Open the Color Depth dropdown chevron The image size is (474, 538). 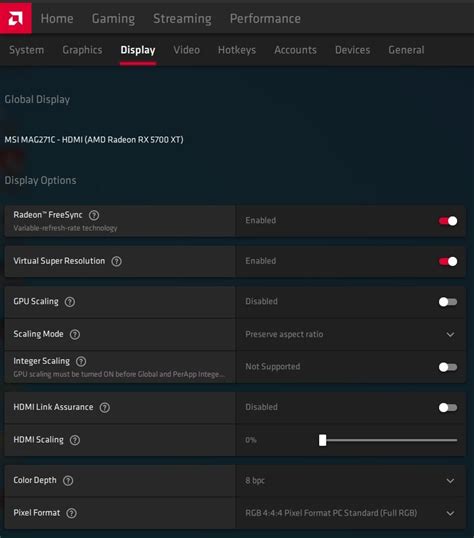click(450, 481)
